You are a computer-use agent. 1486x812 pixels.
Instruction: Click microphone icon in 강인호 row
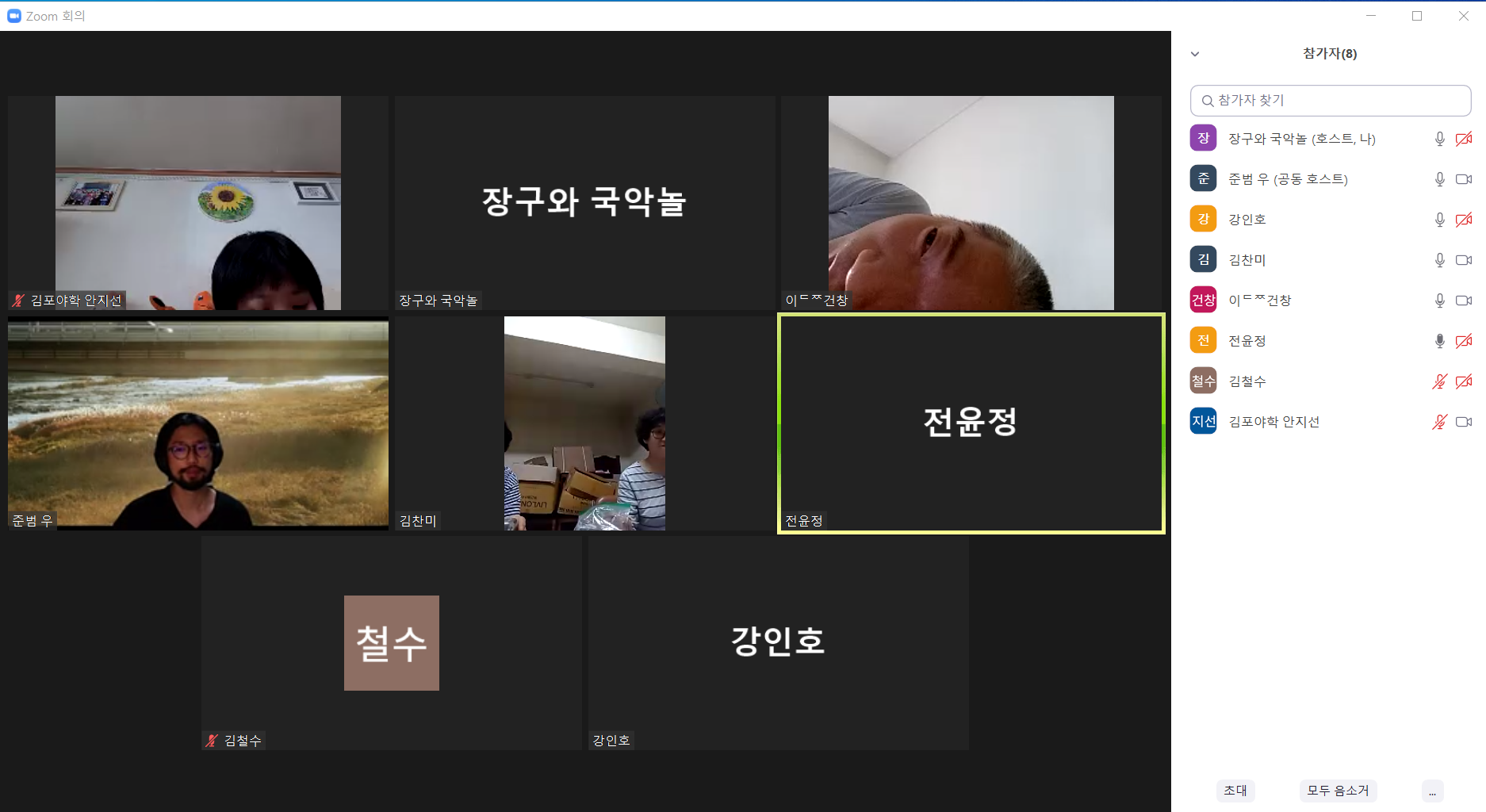click(x=1440, y=220)
